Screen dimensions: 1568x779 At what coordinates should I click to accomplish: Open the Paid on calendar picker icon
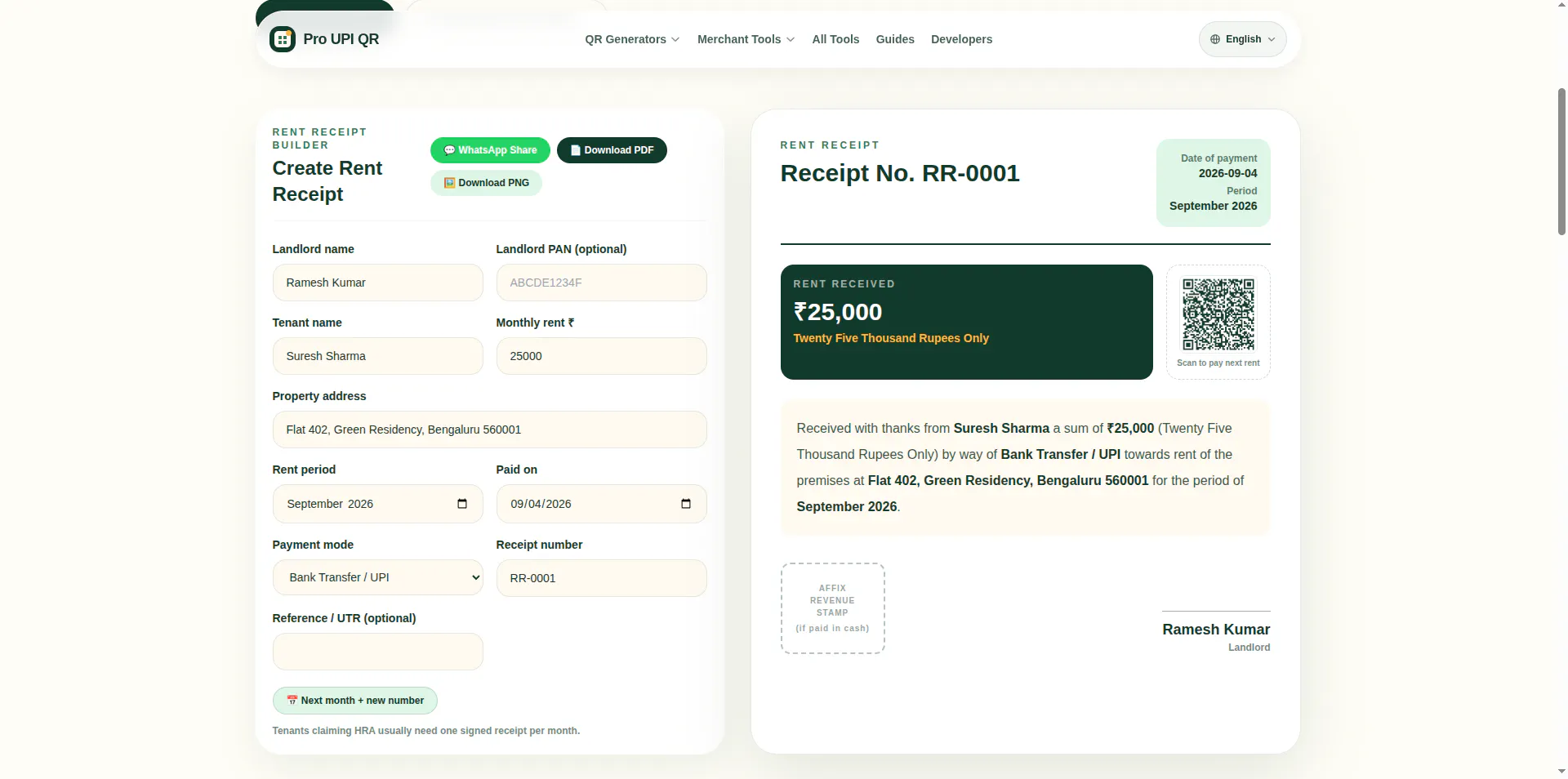(686, 504)
